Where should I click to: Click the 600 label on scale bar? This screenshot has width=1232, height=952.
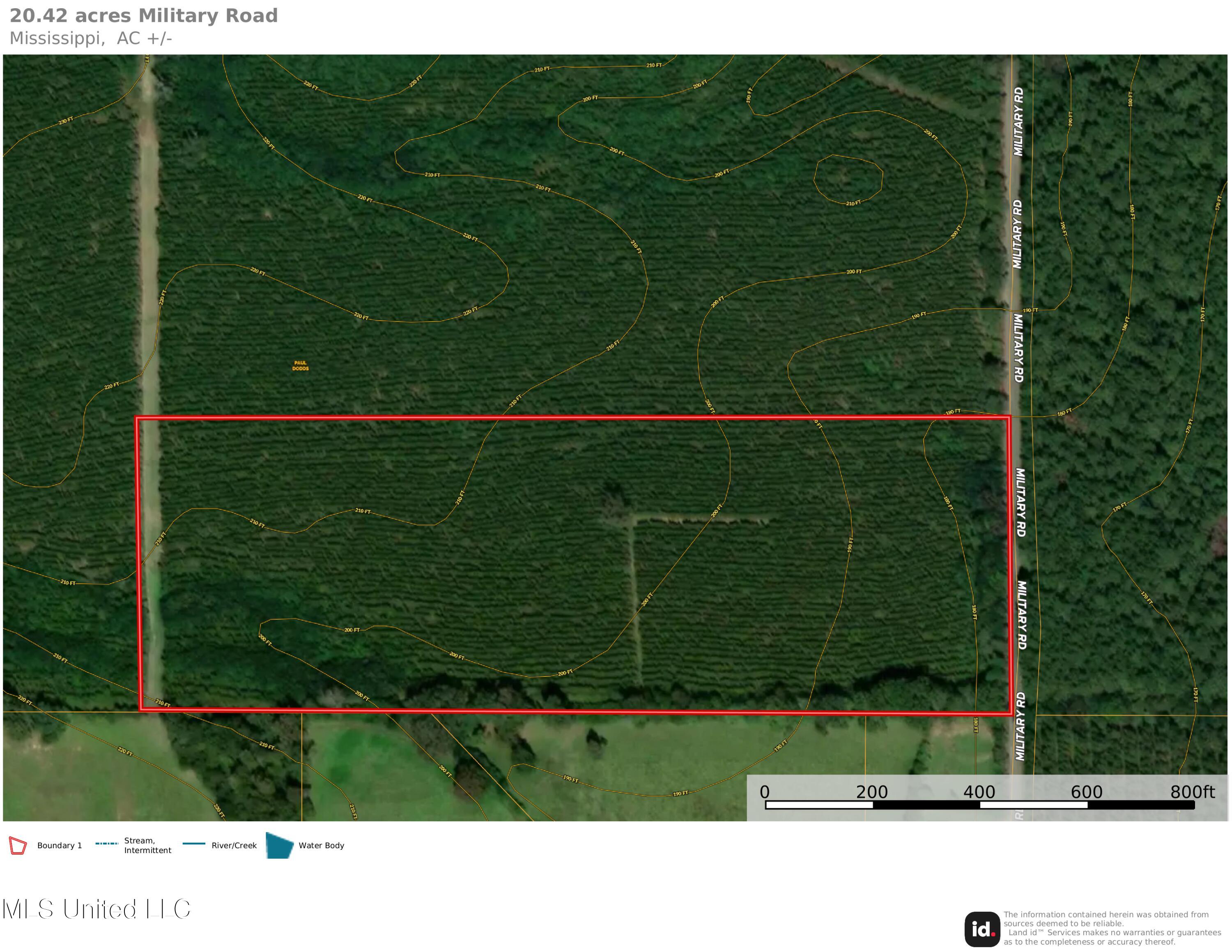point(1086,792)
